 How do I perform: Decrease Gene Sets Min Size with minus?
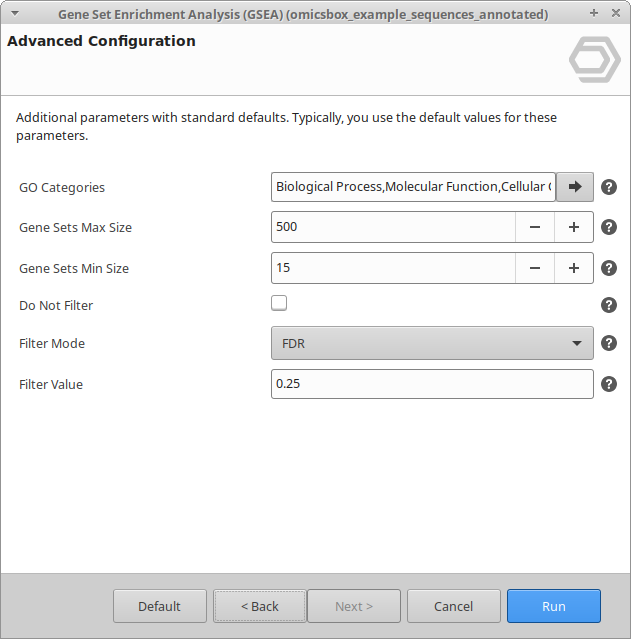[x=535, y=268]
